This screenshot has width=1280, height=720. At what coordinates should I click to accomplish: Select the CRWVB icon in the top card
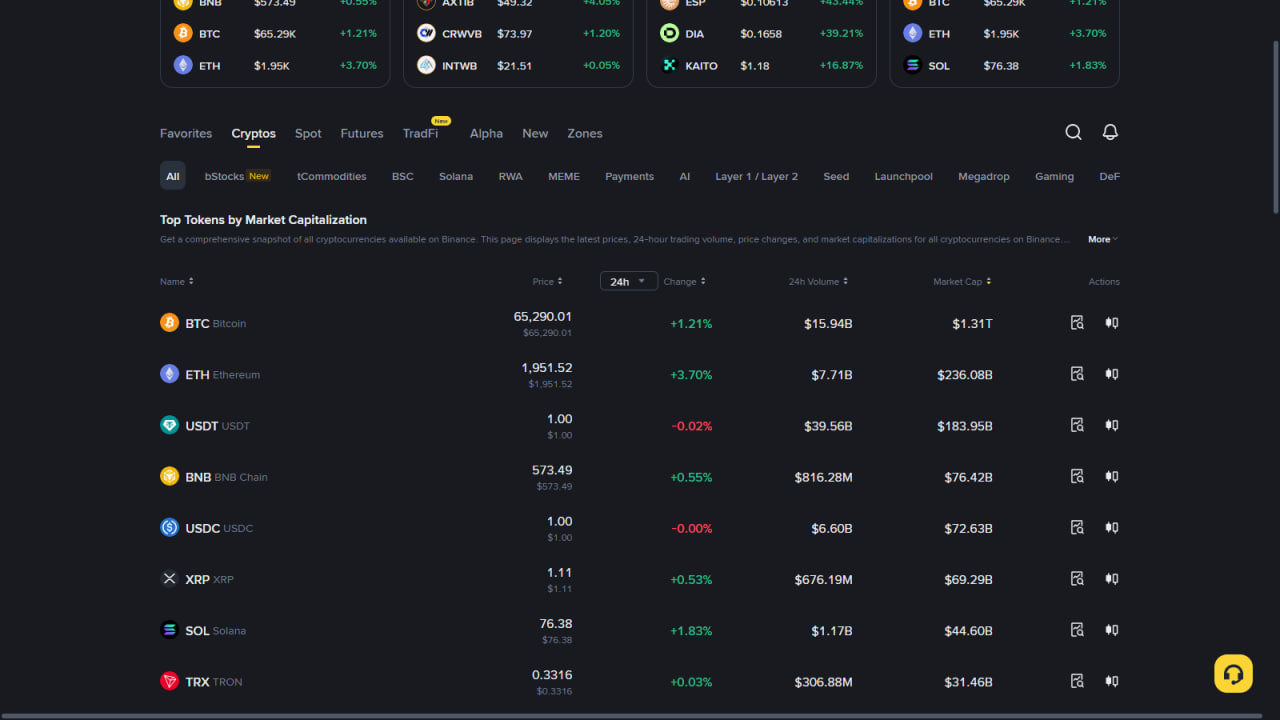click(426, 33)
